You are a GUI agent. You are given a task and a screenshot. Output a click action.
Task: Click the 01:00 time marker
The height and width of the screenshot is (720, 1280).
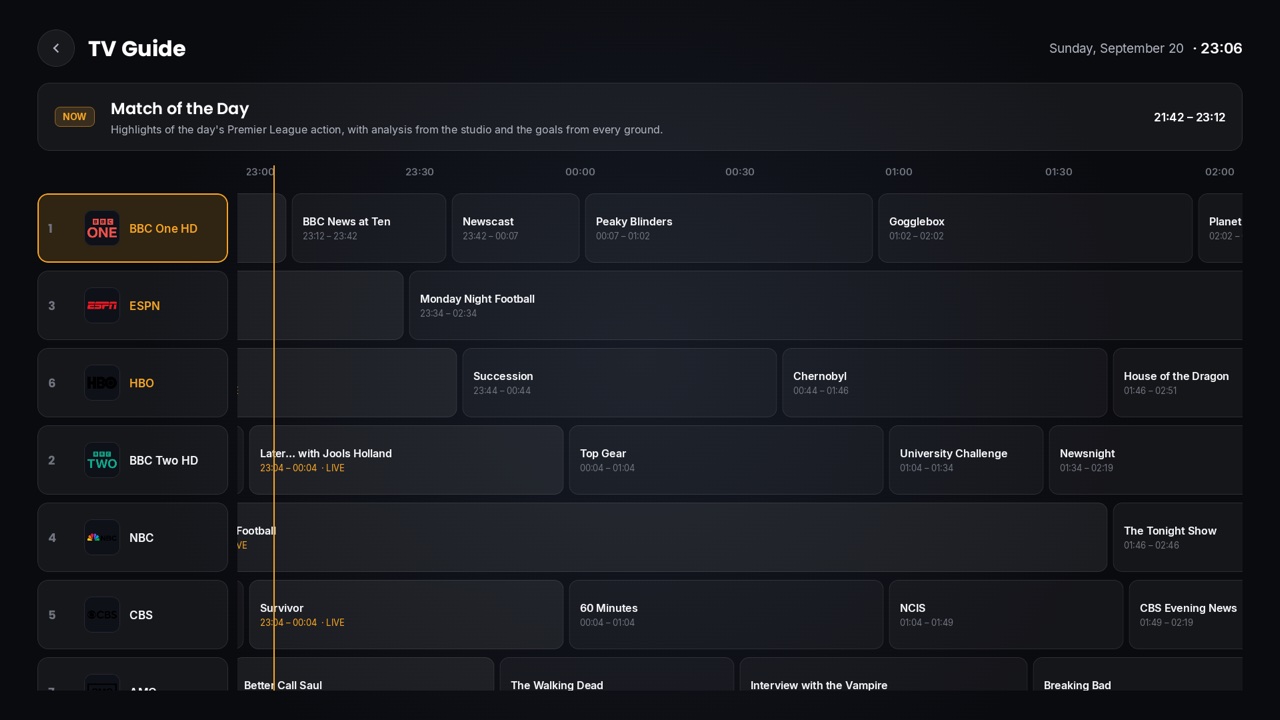[899, 172]
